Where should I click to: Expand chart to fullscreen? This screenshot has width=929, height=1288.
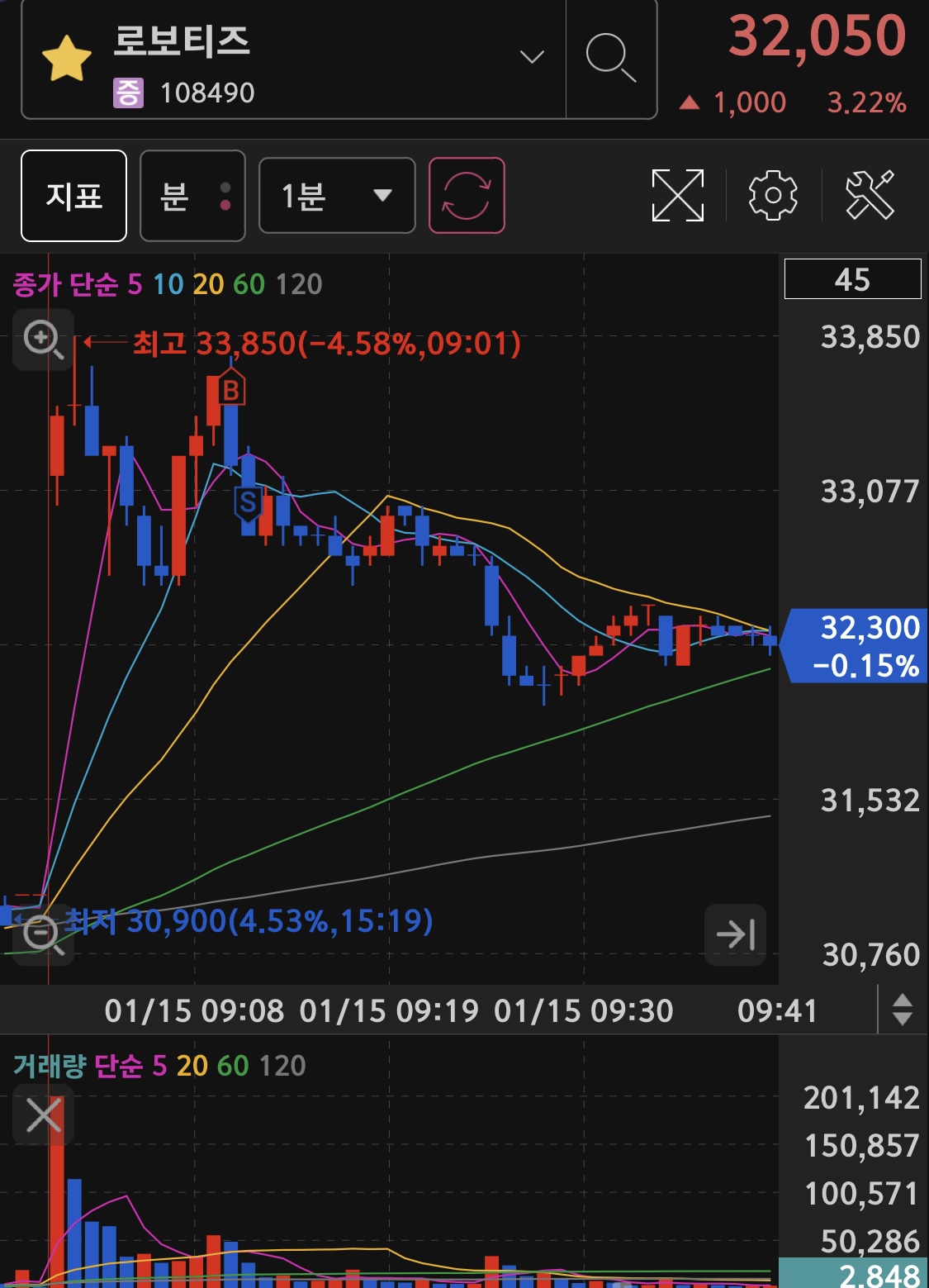678,196
